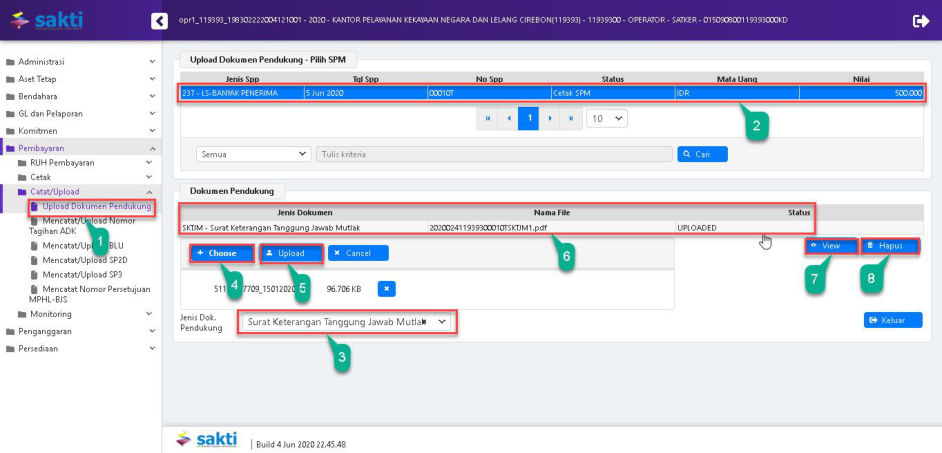Open the rows-per-page dropdown showing 10

(x=606, y=118)
